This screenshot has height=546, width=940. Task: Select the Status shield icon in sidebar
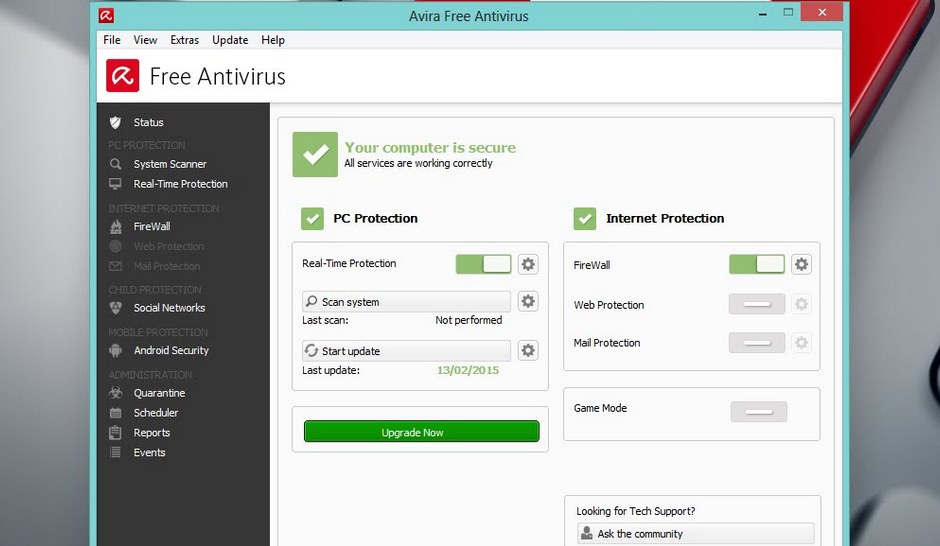click(116, 122)
